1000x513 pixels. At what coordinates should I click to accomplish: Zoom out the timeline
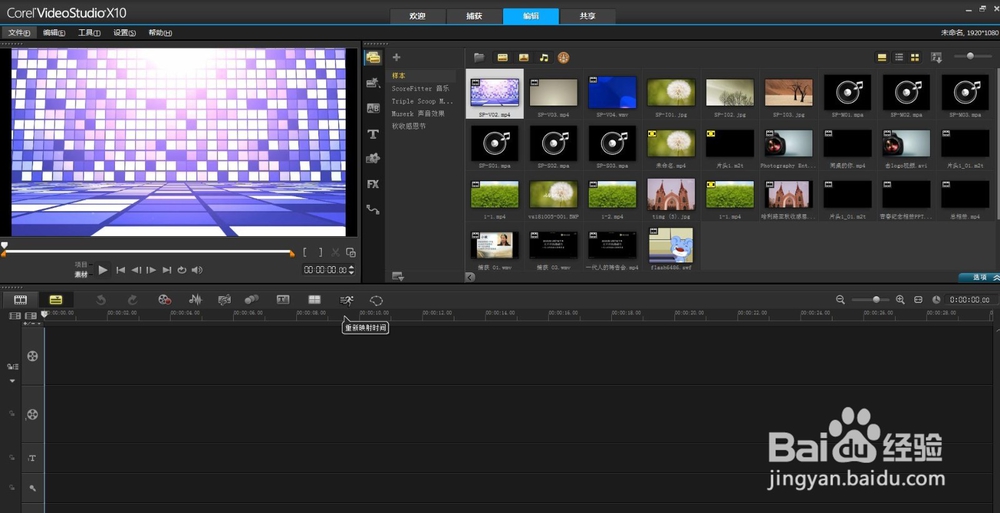841,299
